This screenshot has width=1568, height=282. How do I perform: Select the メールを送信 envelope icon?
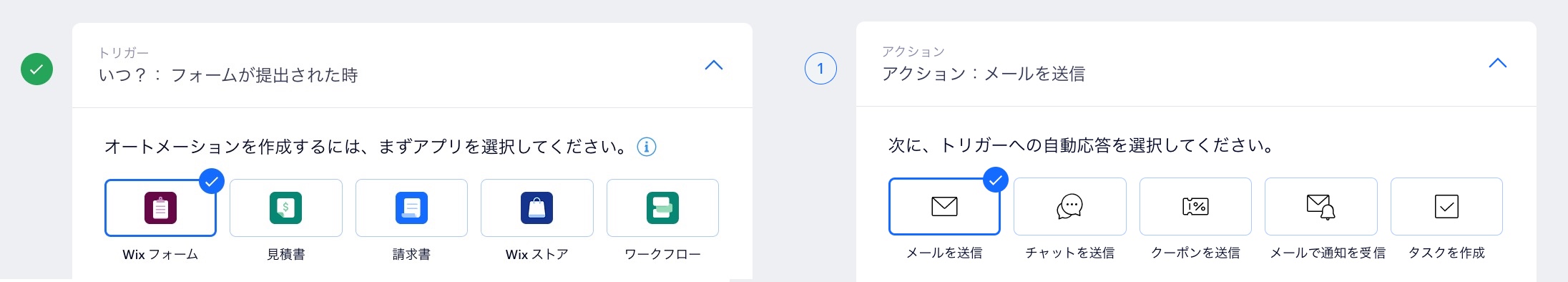pos(944,207)
